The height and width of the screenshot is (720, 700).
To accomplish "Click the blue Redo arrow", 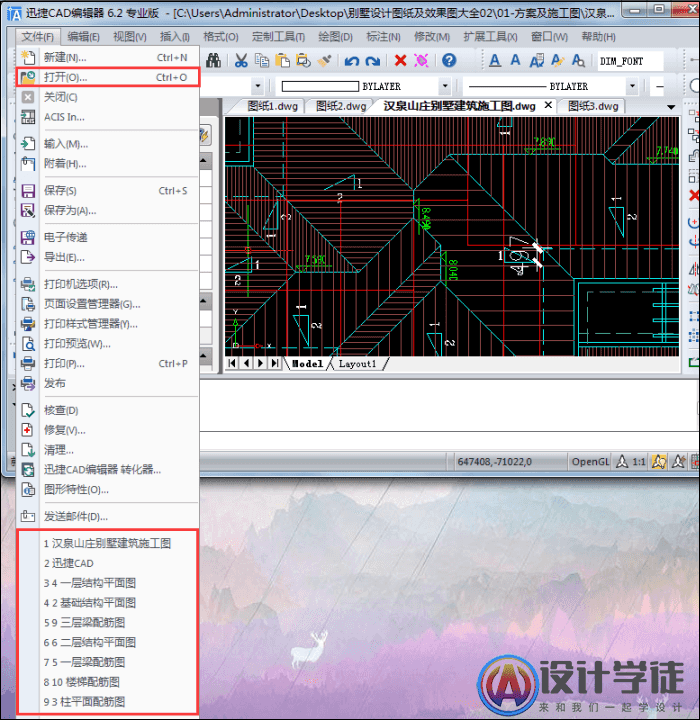I will point(373,61).
